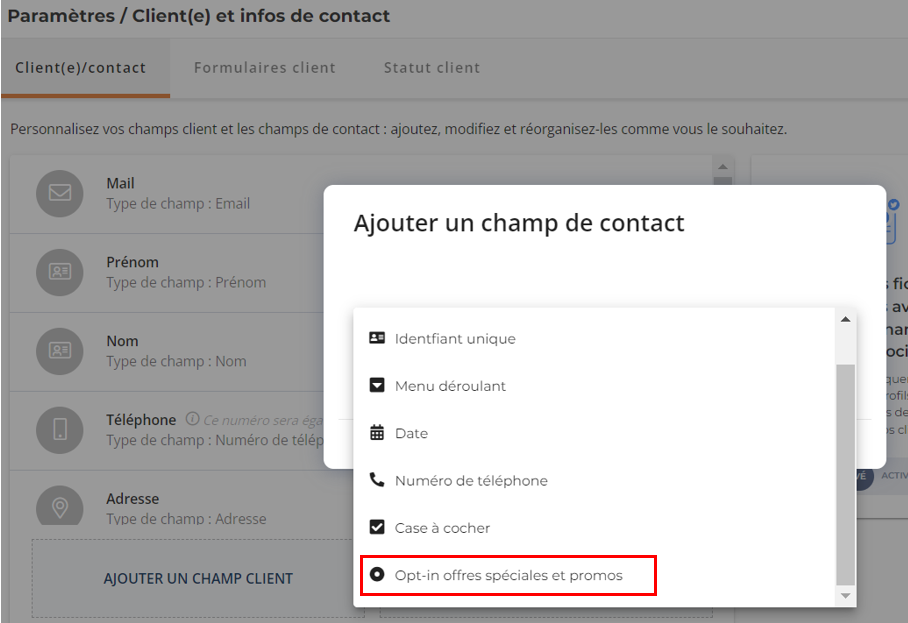Choose the Case à cocher option
908x623 pixels.
click(594, 527)
